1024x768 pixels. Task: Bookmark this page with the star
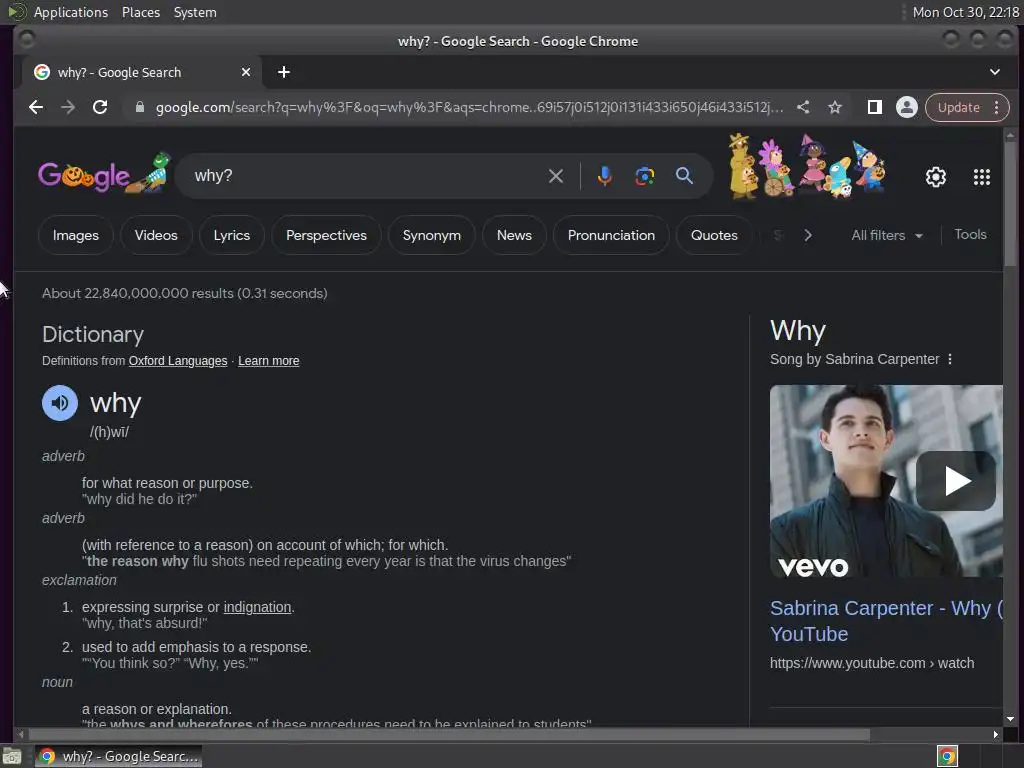click(x=835, y=107)
